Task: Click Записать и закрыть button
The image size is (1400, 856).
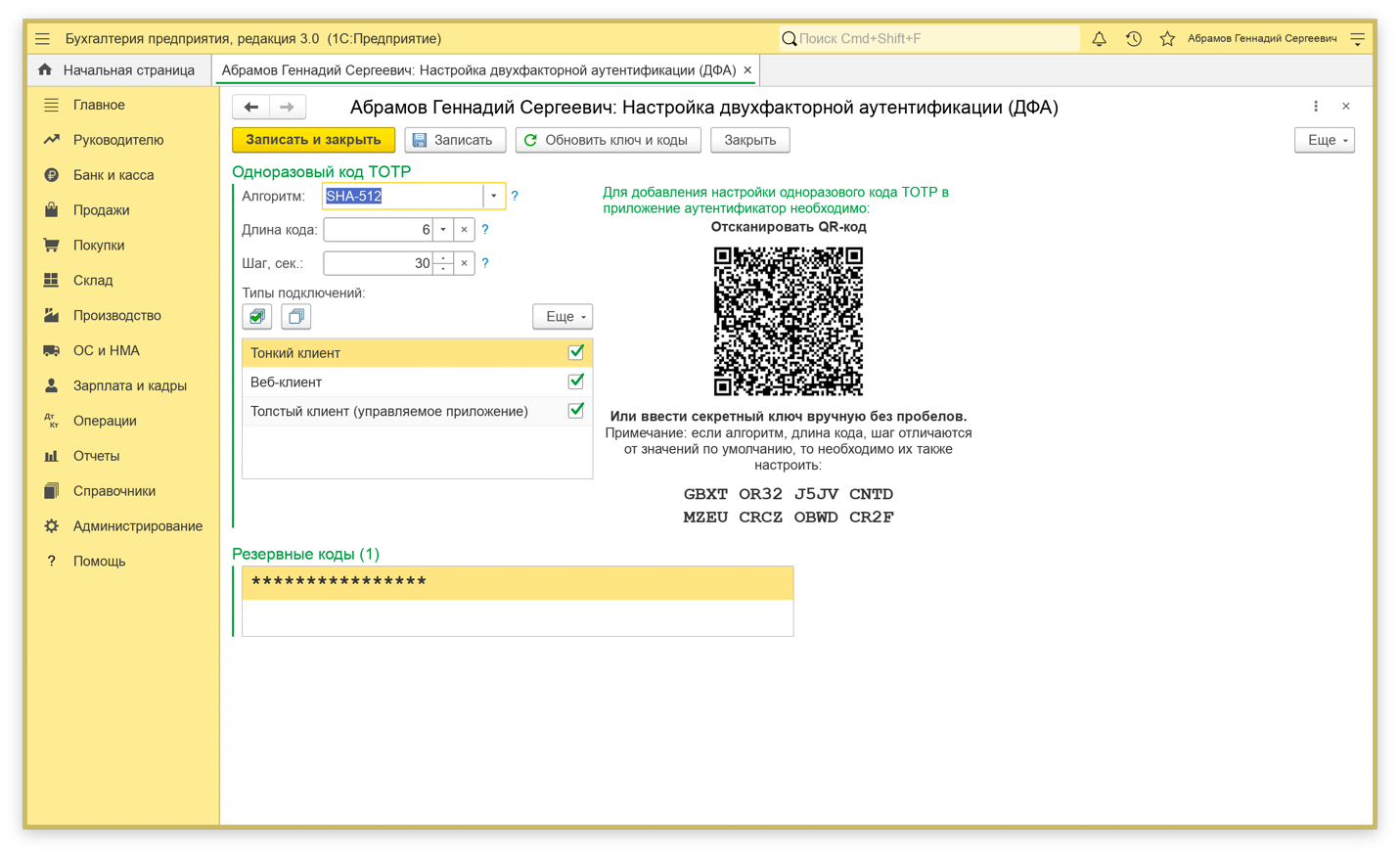Action: pos(314,140)
